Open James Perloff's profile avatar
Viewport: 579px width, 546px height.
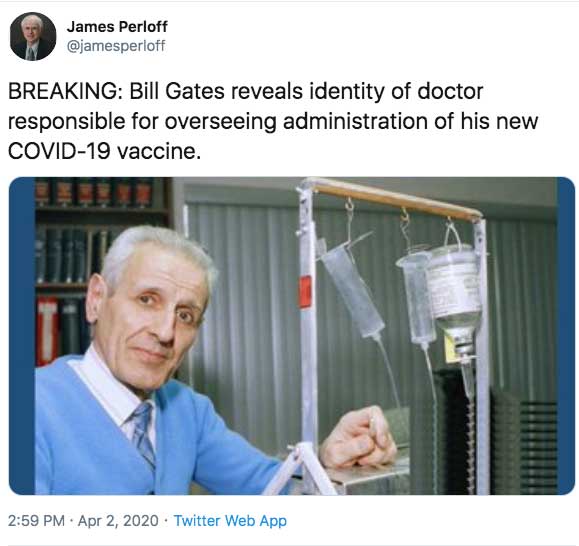(x=33, y=36)
